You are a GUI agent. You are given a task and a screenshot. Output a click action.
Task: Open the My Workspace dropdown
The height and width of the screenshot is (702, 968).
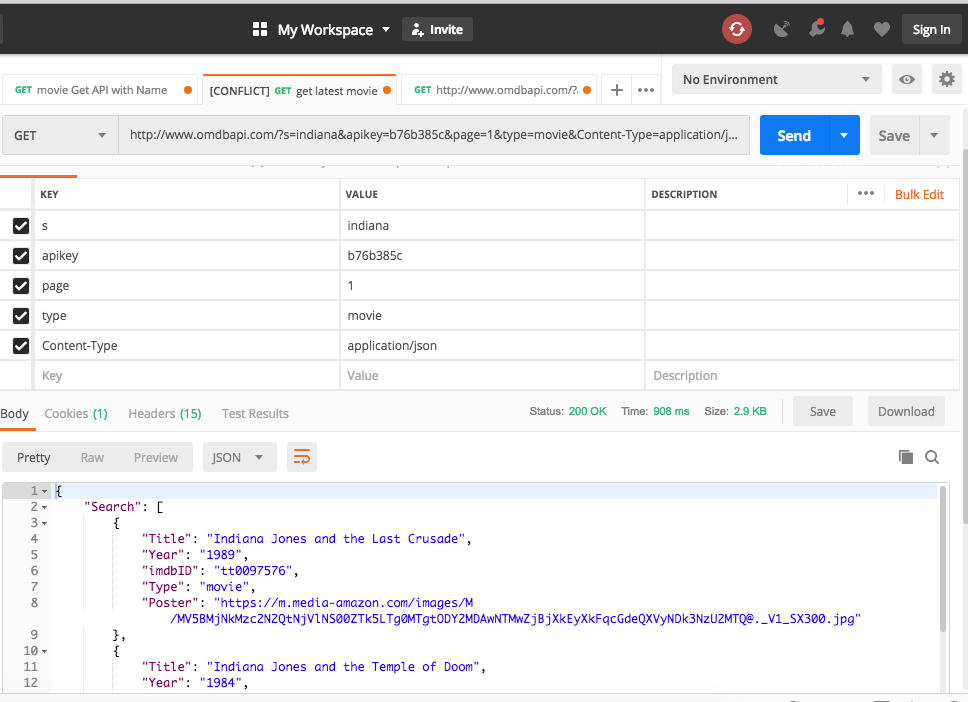coord(333,30)
